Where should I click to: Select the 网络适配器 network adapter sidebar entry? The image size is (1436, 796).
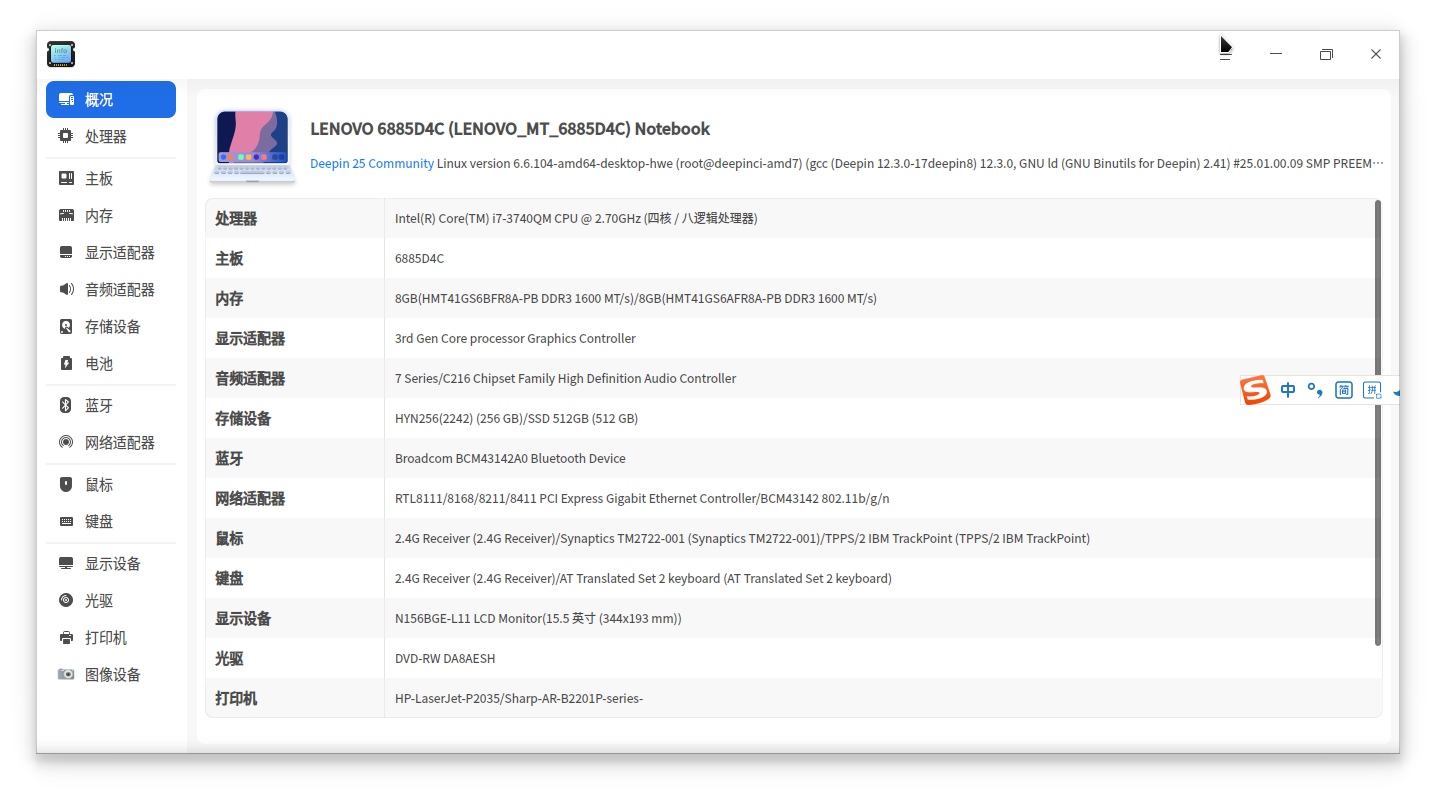click(x=111, y=443)
